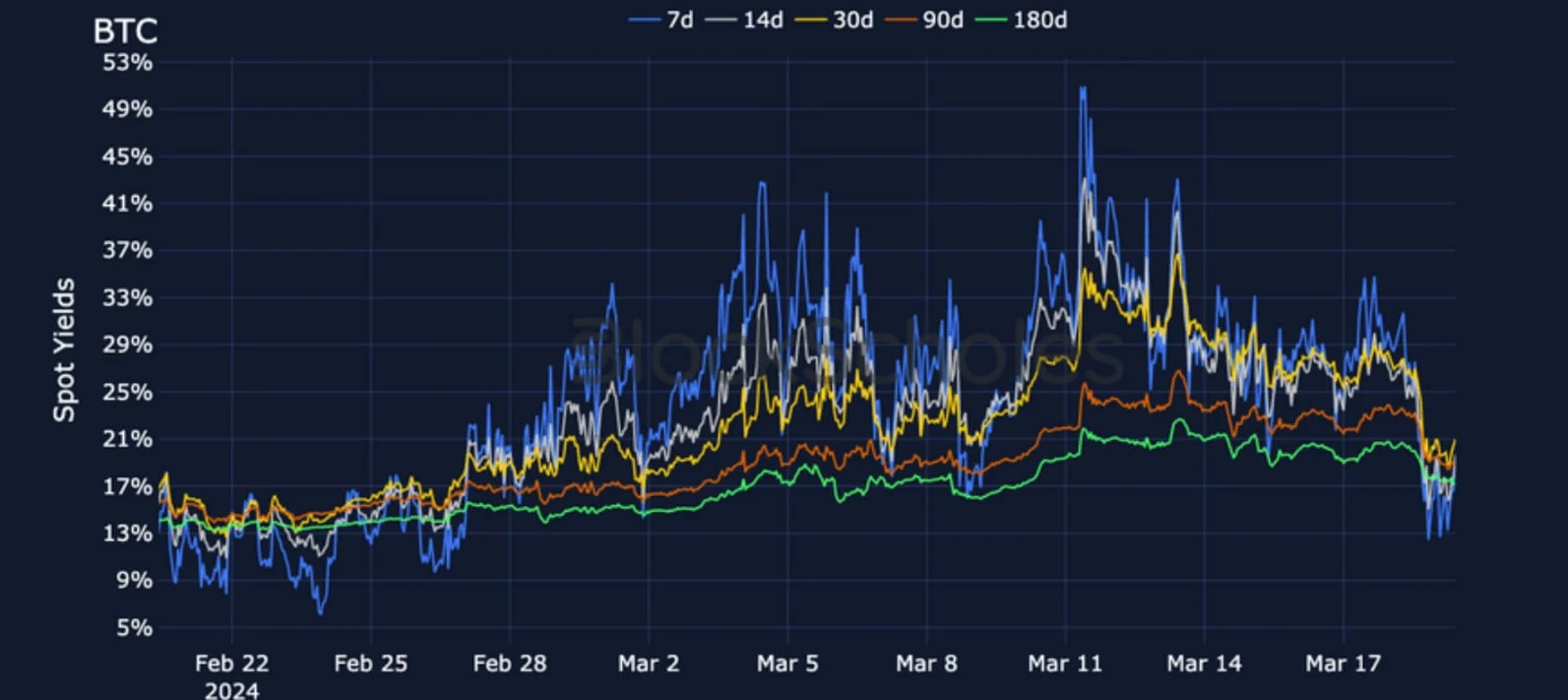This screenshot has height=700, width=1568.
Task: Click the 7d line's highest peak near Mar 11
Action: point(1083,89)
